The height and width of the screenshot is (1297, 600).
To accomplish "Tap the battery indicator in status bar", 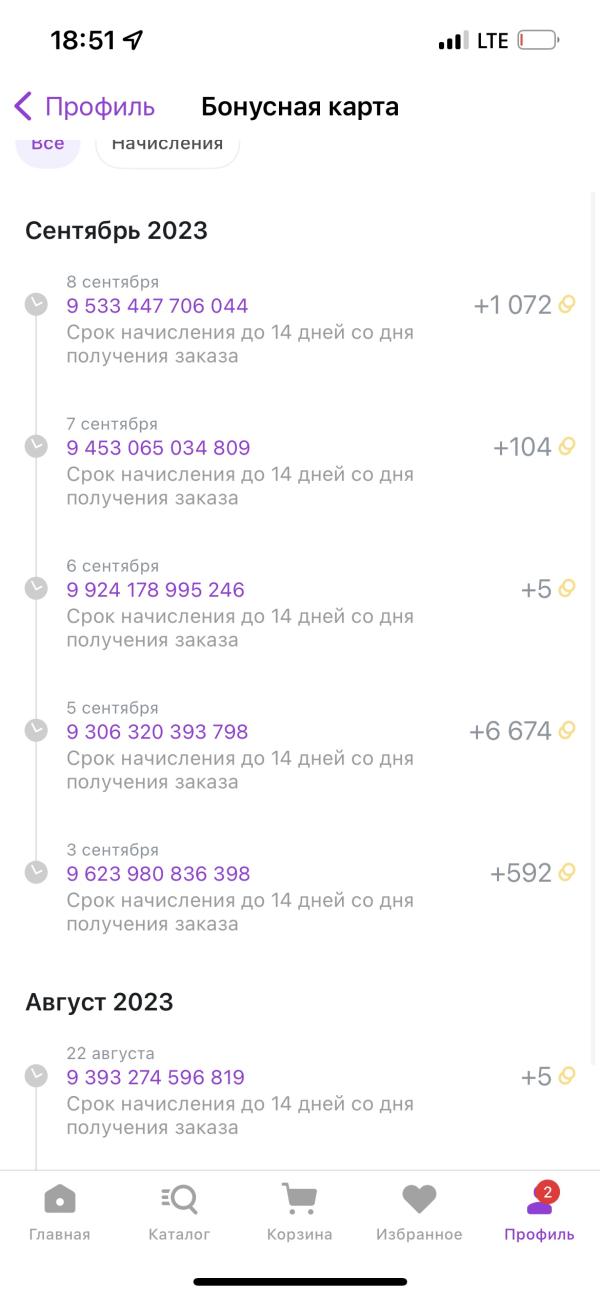I will [538, 41].
